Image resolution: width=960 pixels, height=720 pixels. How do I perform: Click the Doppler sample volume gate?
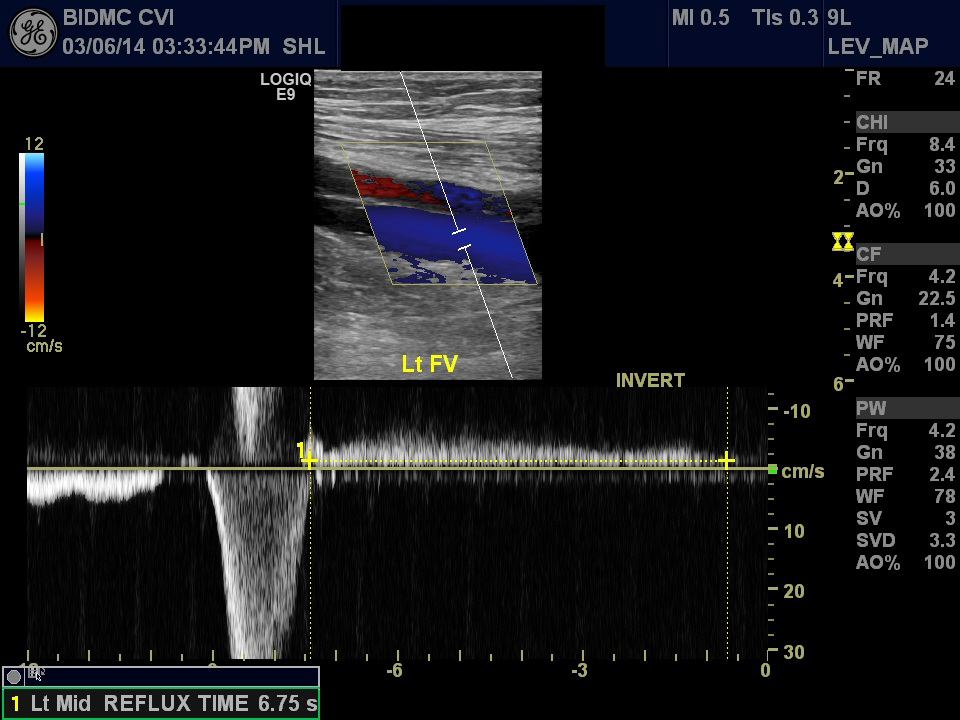coord(462,239)
